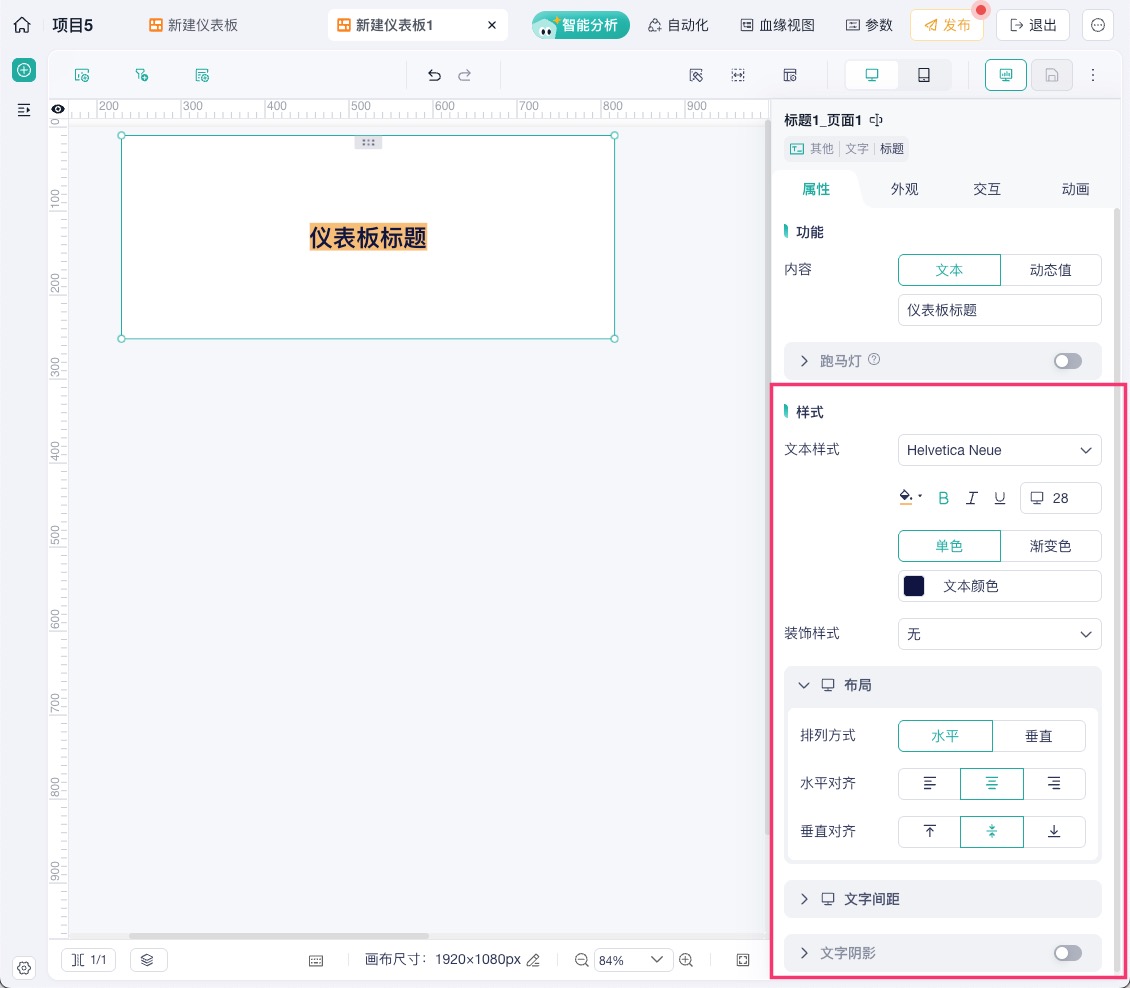Image resolution: width=1130 pixels, height=988 pixels.
Task: Open the three-dot more options menu
Action: (x=1093, y=75)
